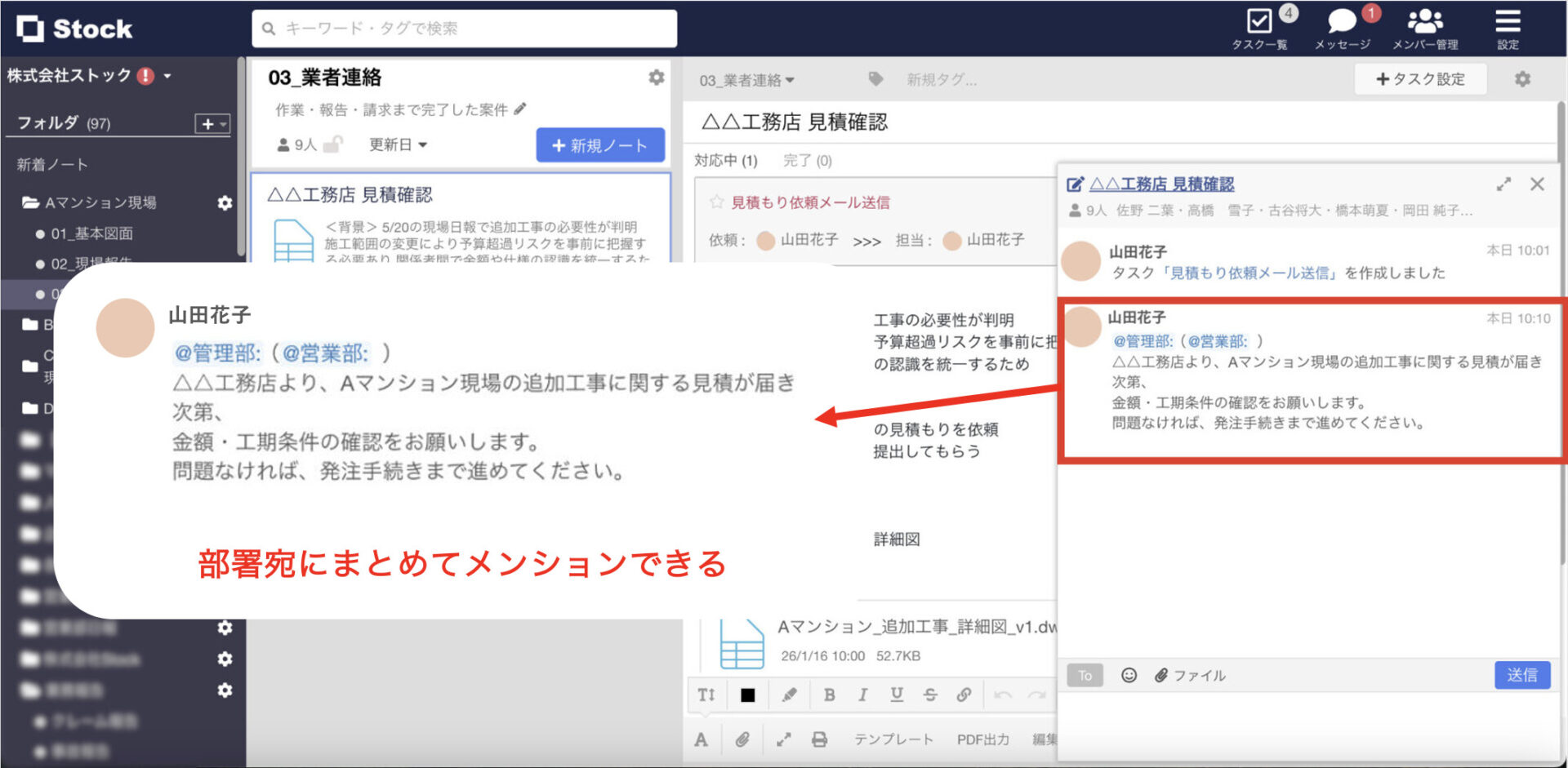Viewport: 1568px width, 768px height.
Task: Attach a file with the paperclip icon
Action: tap(743, 739)
